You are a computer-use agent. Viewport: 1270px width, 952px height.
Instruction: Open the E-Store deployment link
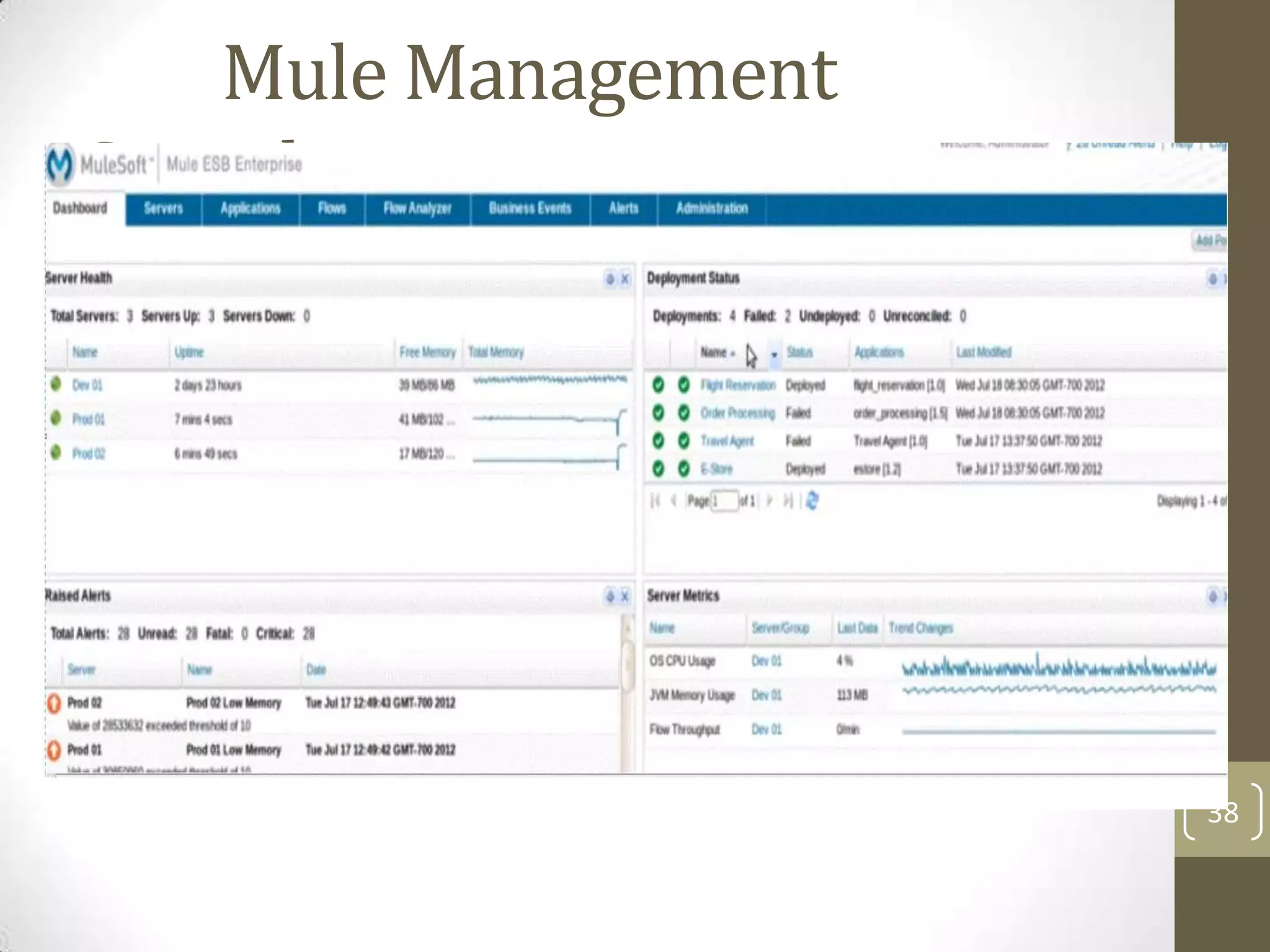(x=717, y=469)
